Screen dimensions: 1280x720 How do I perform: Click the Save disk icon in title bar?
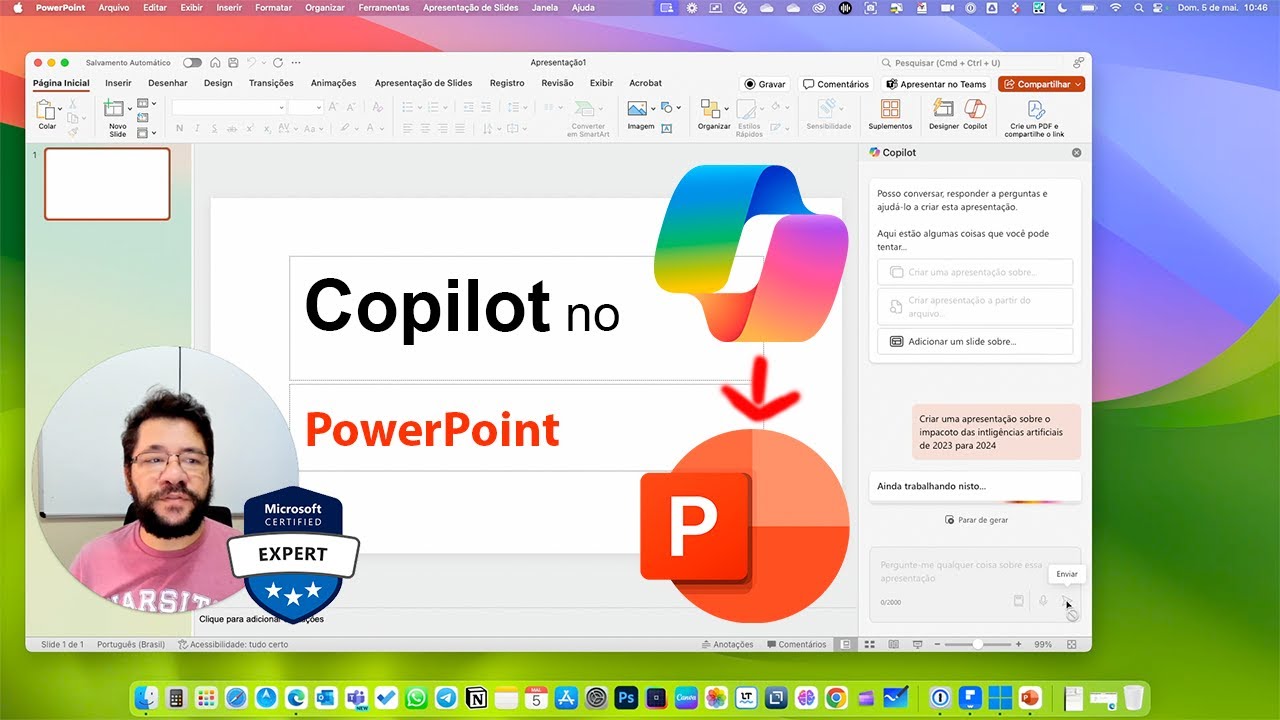[233, 62]
